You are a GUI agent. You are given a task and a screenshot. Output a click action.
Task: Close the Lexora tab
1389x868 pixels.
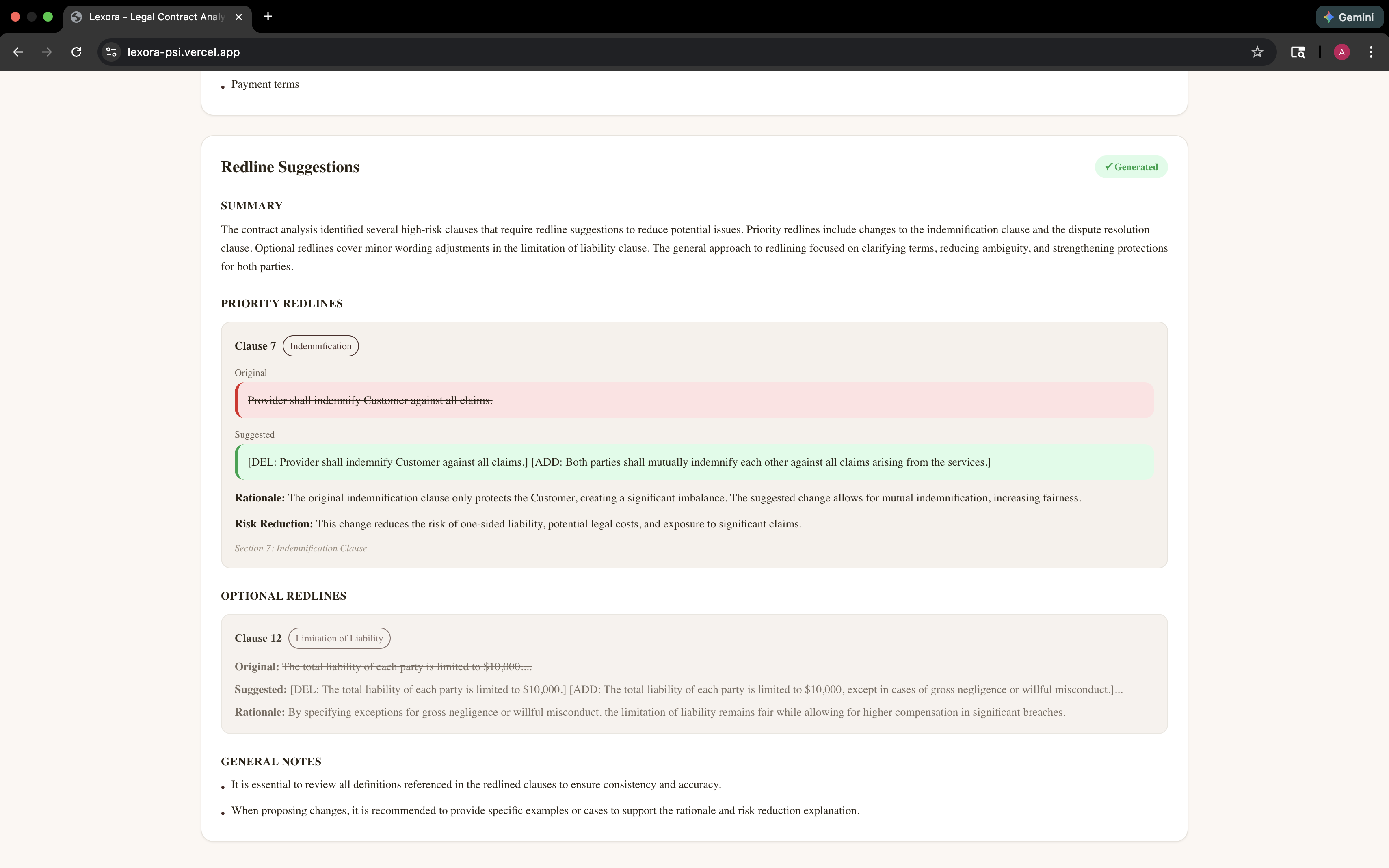tap(239, 17)
